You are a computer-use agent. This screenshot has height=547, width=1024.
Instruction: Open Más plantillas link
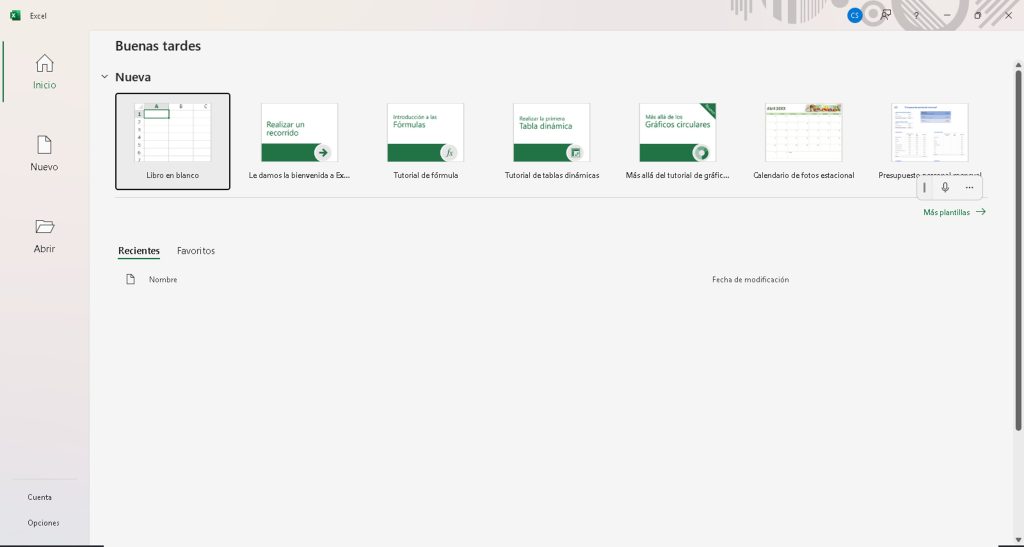953,212
